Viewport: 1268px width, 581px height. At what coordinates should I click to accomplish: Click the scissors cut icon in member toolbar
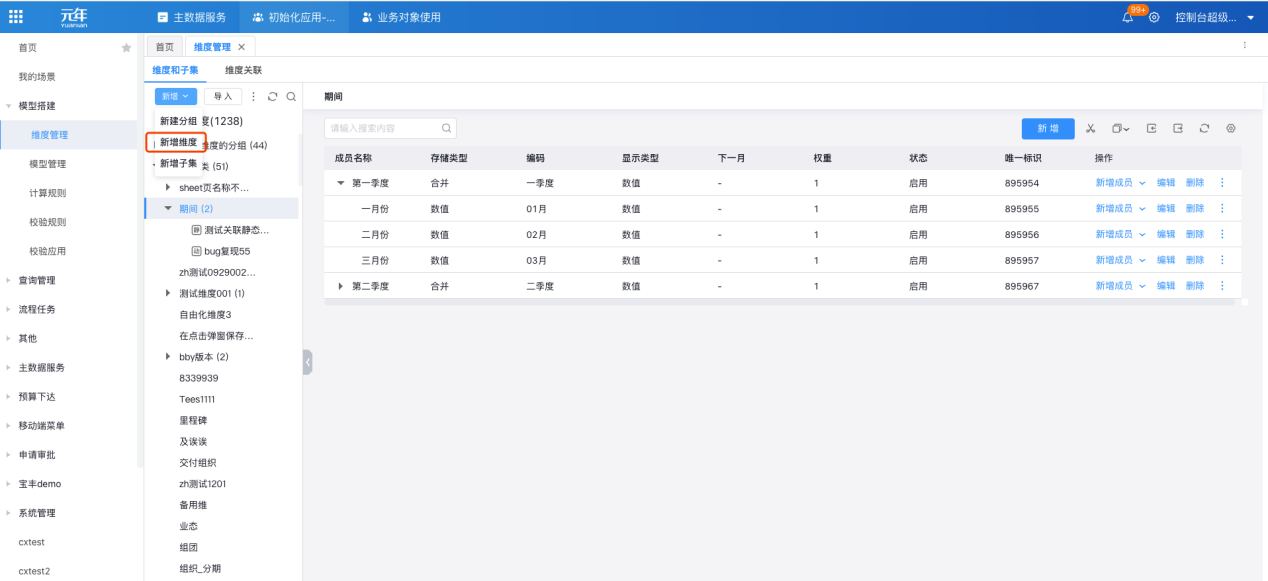click(x=1091, y=129)
